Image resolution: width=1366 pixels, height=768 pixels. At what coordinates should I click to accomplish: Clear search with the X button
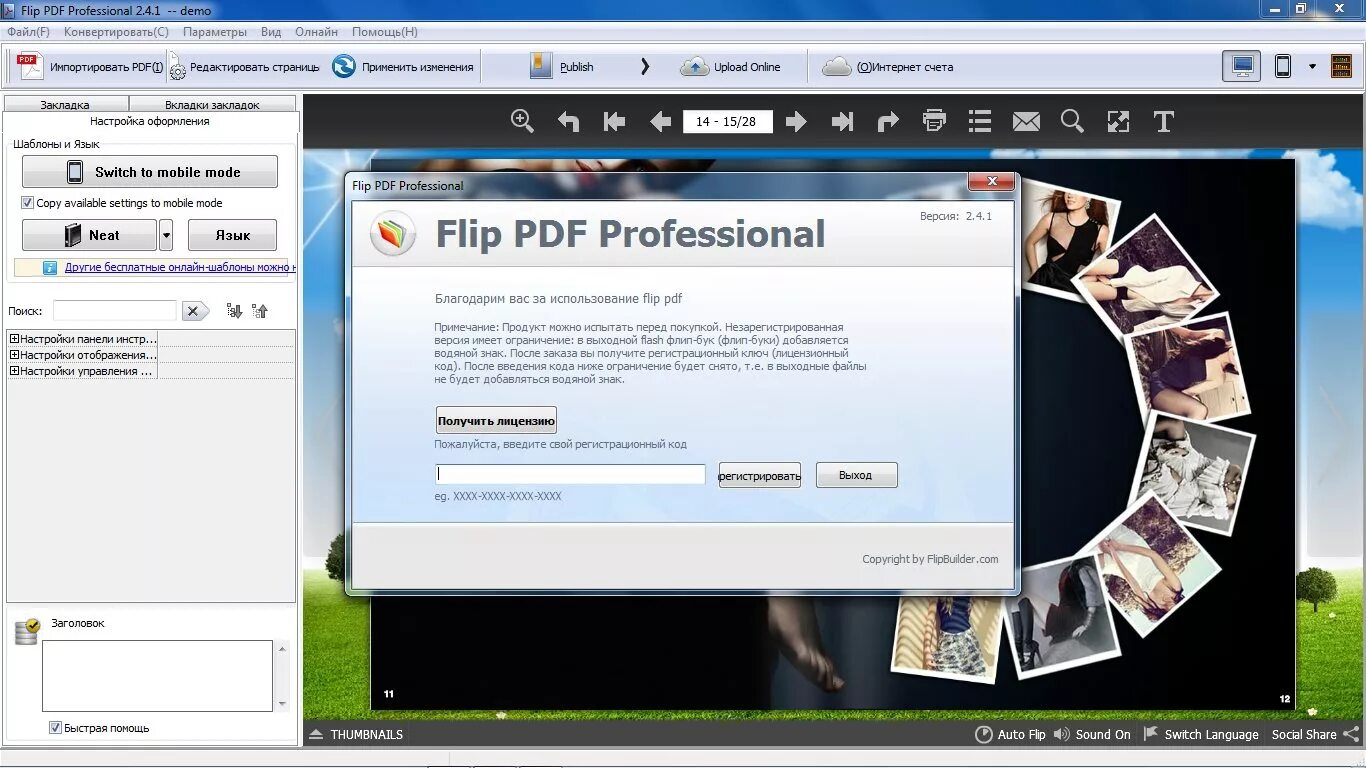tap(195, 311)
